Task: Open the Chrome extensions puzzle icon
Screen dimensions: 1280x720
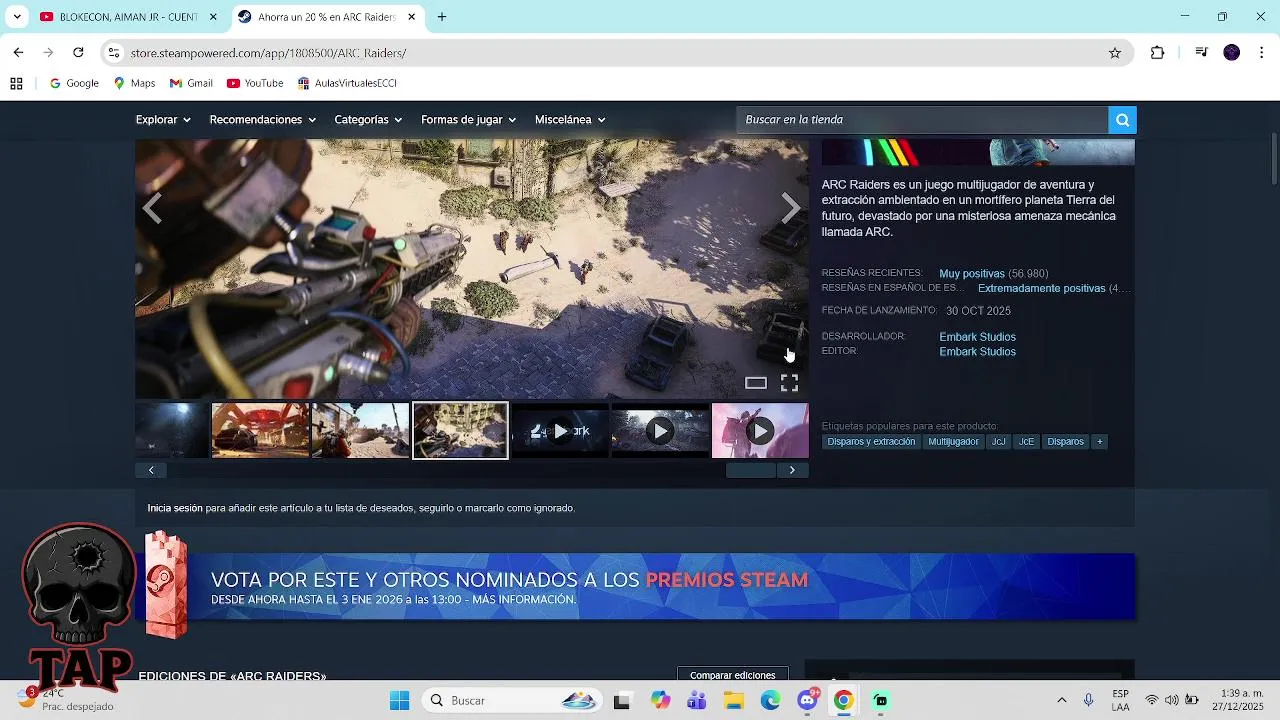Action: click(x=1157, y=53)
